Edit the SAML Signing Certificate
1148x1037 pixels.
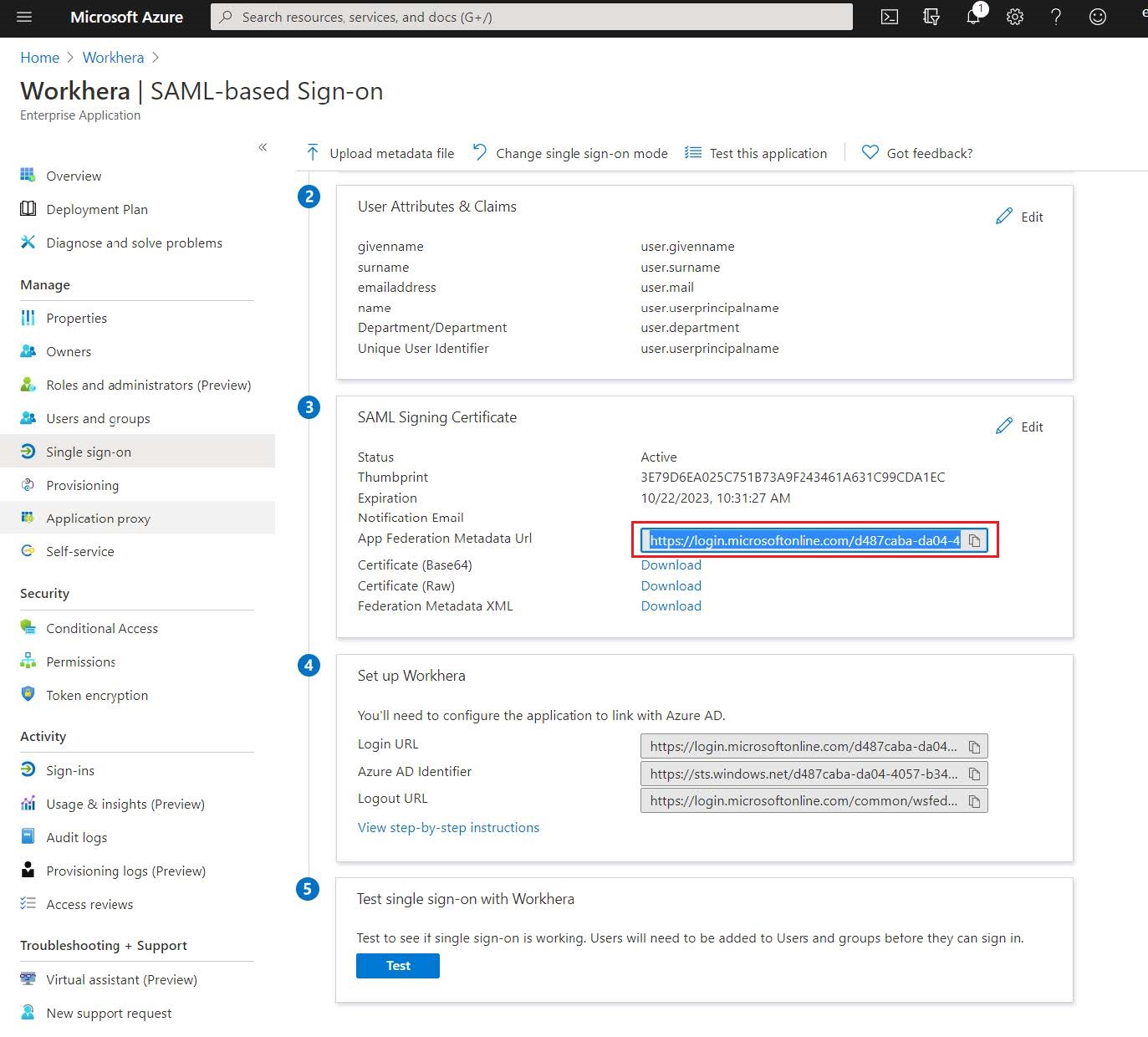[1019, 427]
